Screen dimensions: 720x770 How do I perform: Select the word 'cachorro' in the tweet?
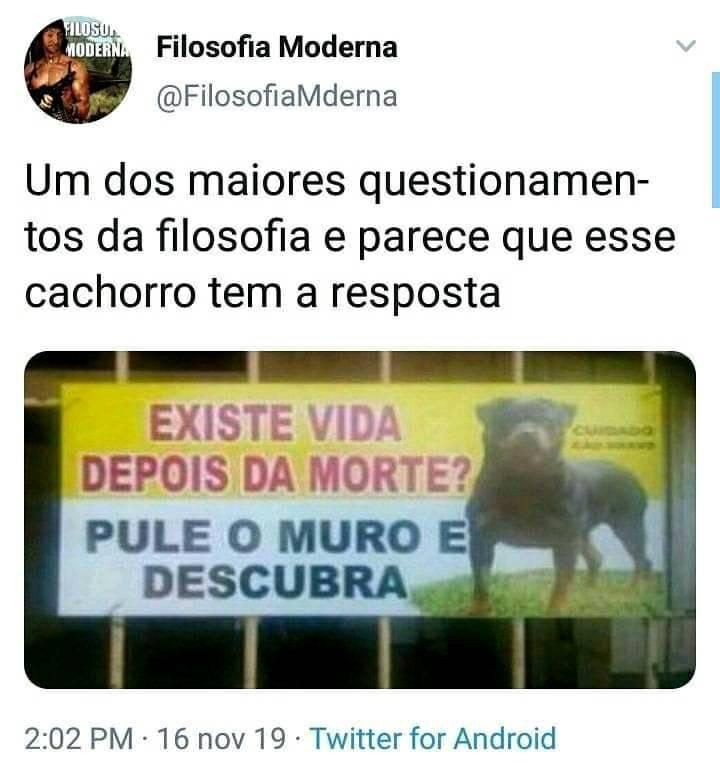[111, 293]
